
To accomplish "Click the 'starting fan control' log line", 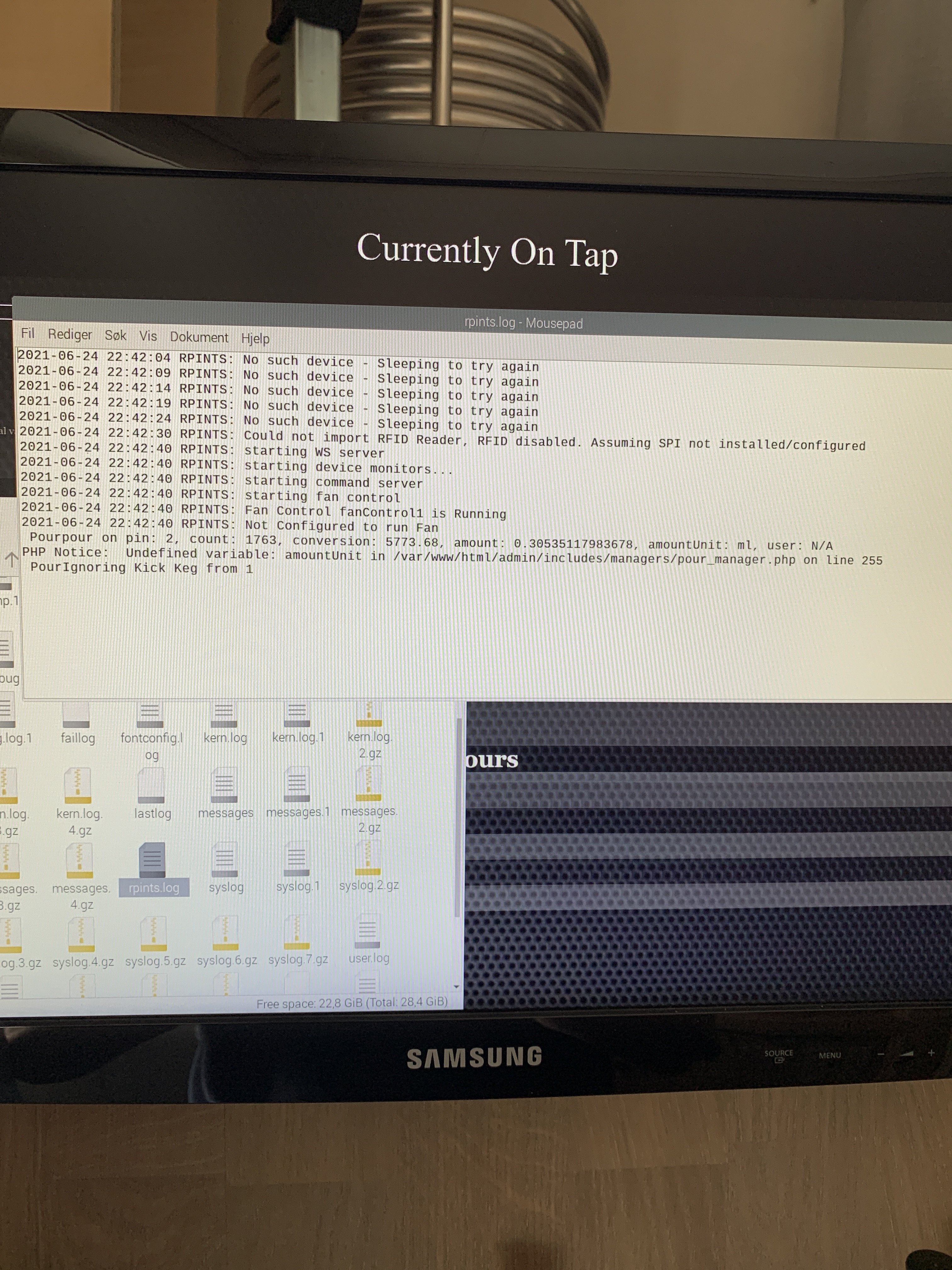I will [x=211, y=494].
